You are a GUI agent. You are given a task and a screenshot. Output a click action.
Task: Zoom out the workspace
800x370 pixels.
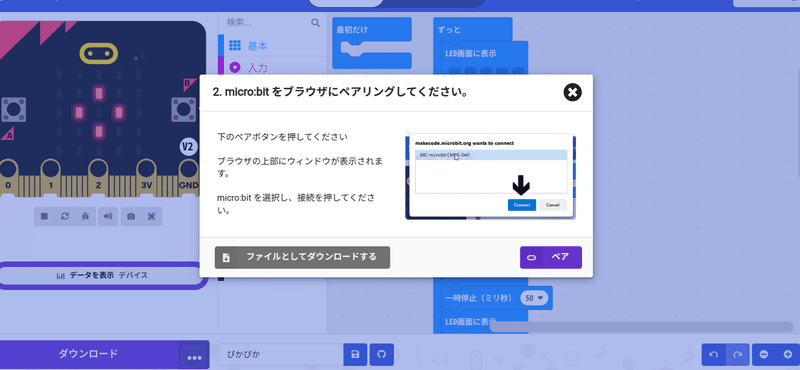click(x=764, y=355)
